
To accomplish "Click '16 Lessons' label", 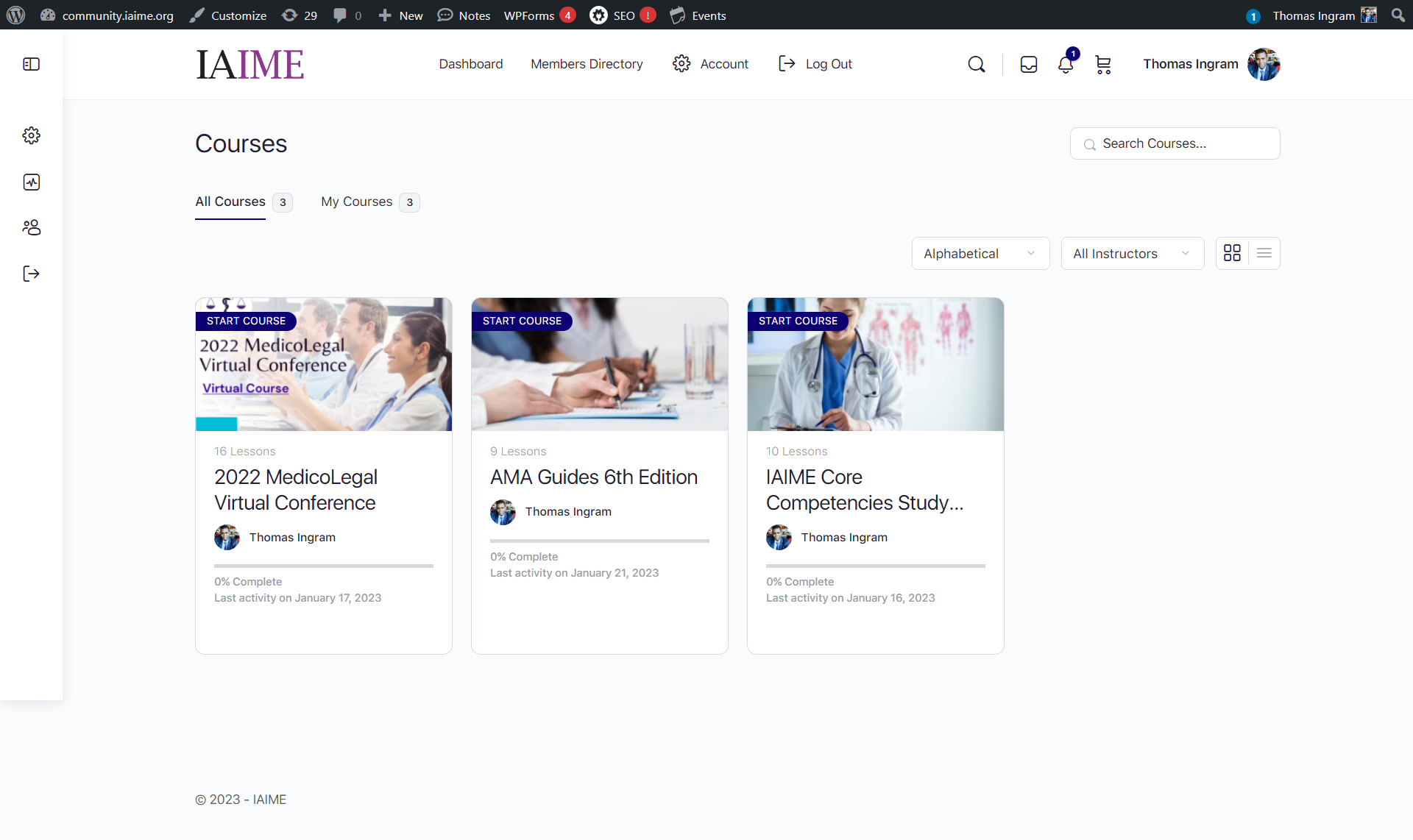I will tap(245, 452).
